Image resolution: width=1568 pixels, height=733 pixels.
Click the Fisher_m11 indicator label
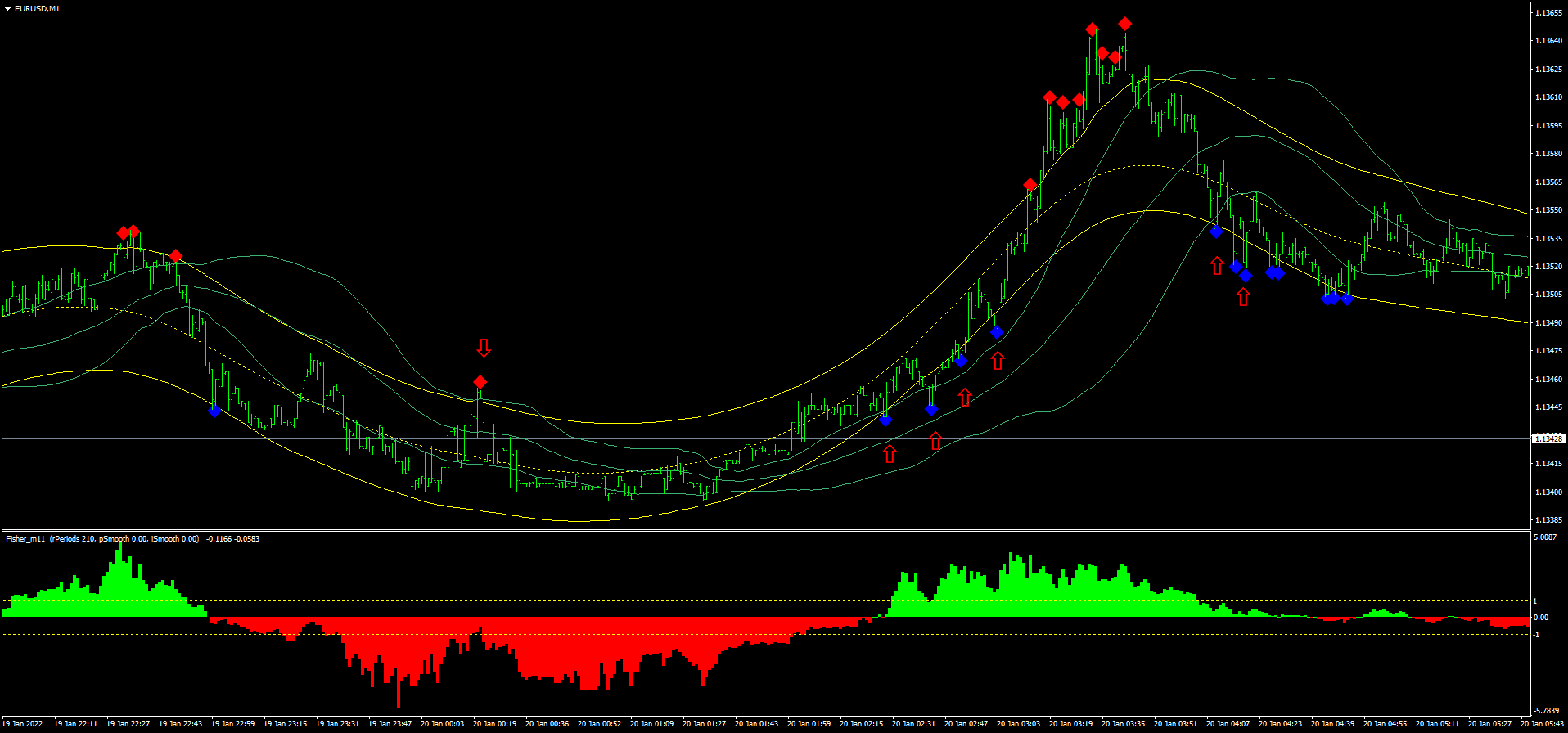pyautogui.click(x=26, y=539)
